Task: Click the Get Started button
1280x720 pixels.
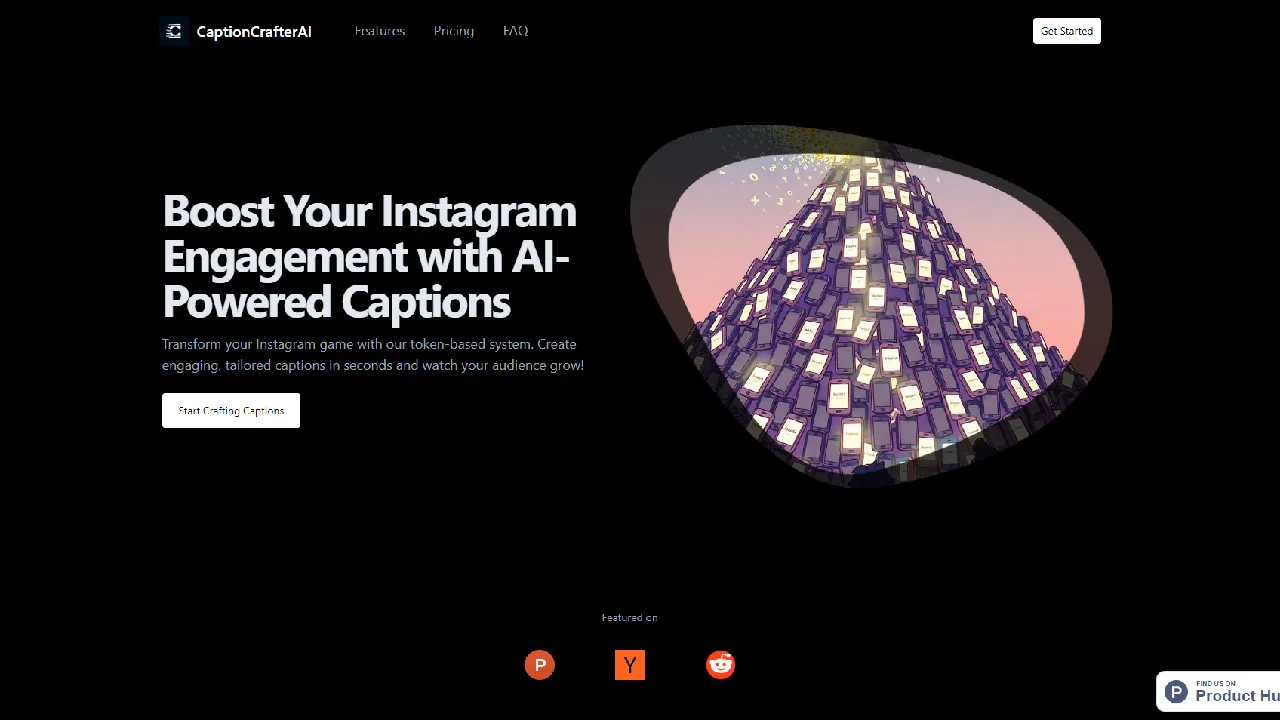Action: pos(1067,31)
